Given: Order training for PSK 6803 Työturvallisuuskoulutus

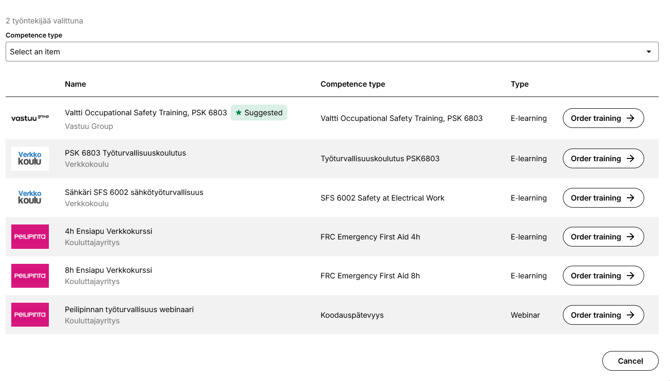Looking at the screenshot, I should click(603, 158).
